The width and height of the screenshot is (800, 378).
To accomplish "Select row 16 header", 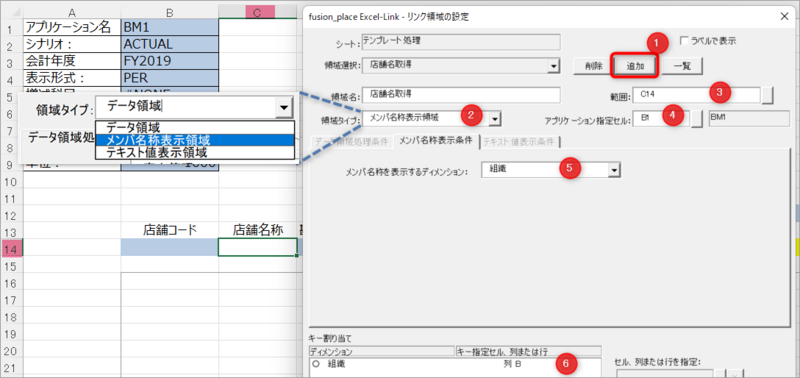I will click(x=12, y=283).
